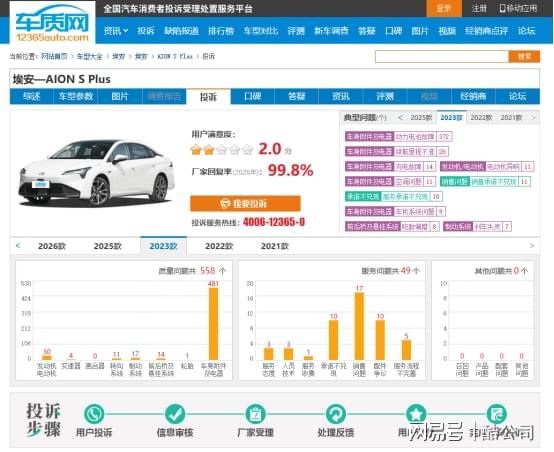Open the 移动应用 phone icon link

518,8
